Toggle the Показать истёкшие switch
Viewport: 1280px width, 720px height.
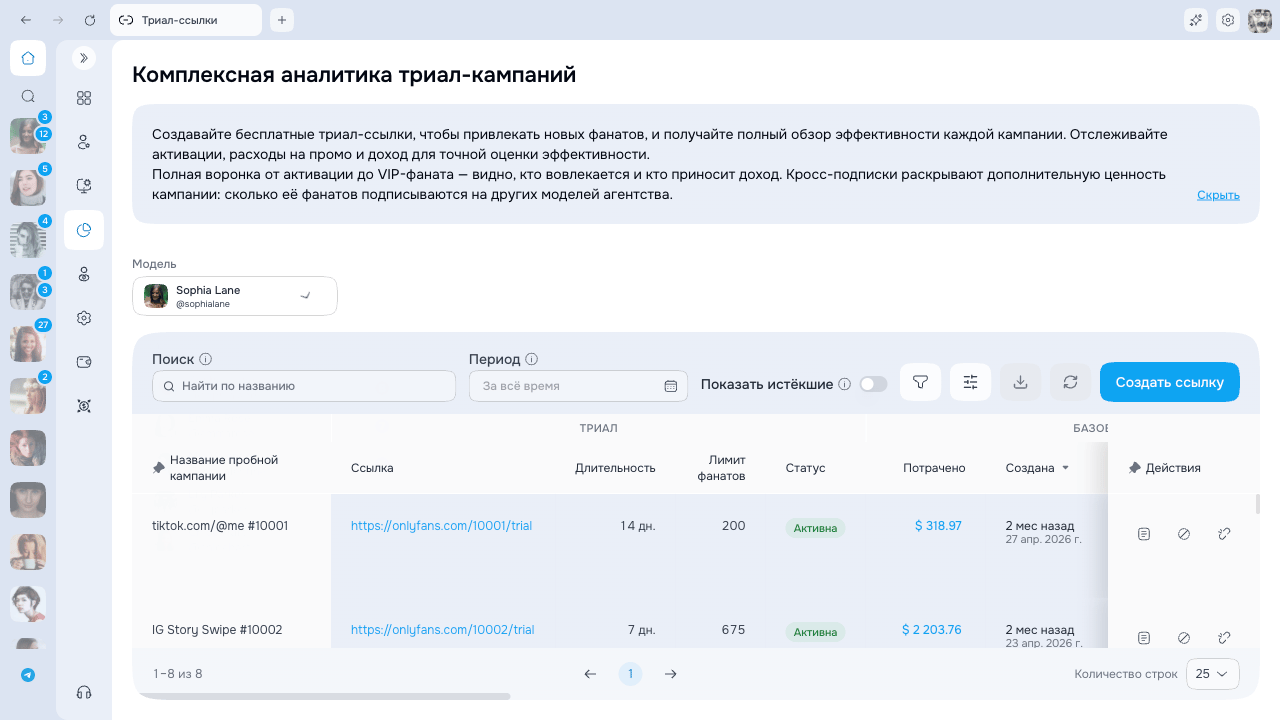873,384
